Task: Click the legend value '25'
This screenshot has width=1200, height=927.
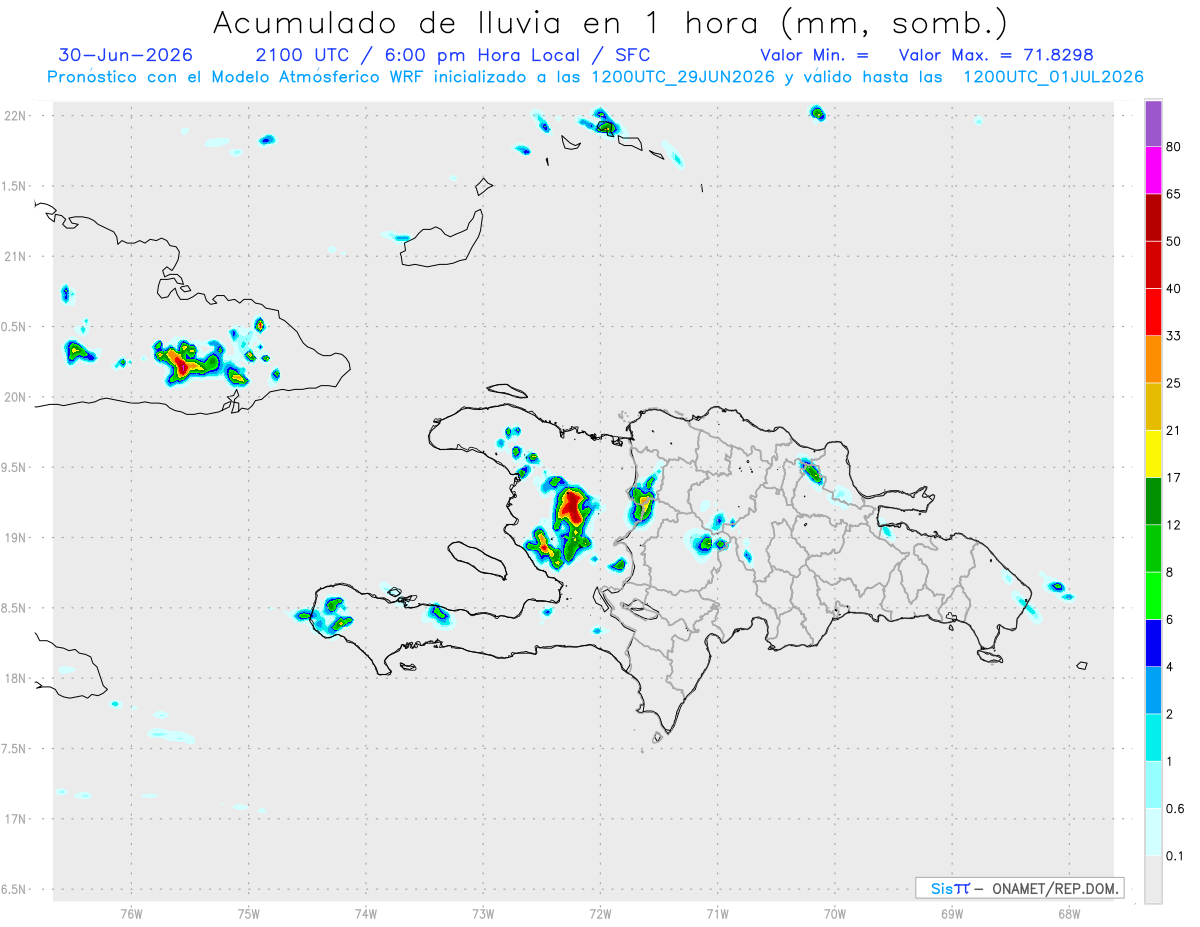Action: click(1174, 384)
